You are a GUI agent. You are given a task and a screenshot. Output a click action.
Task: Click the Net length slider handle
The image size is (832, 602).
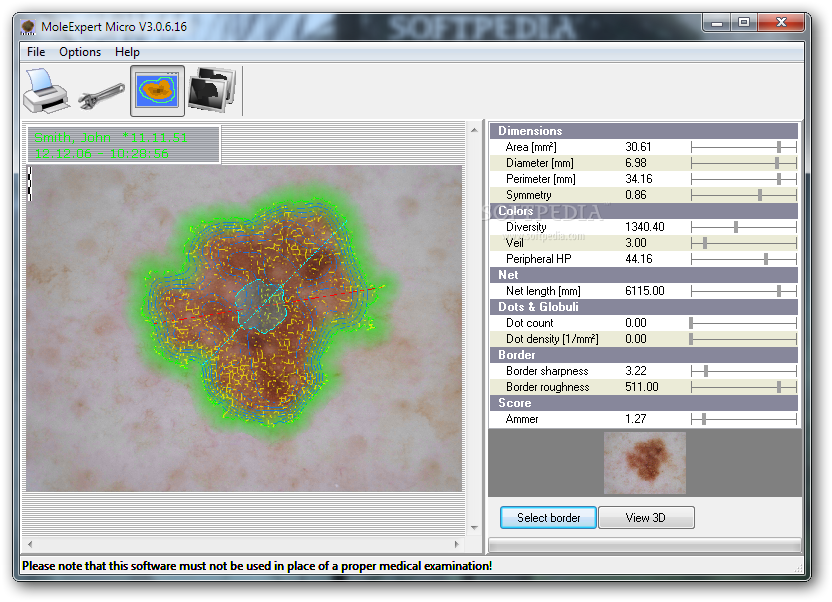coord(779,291)
